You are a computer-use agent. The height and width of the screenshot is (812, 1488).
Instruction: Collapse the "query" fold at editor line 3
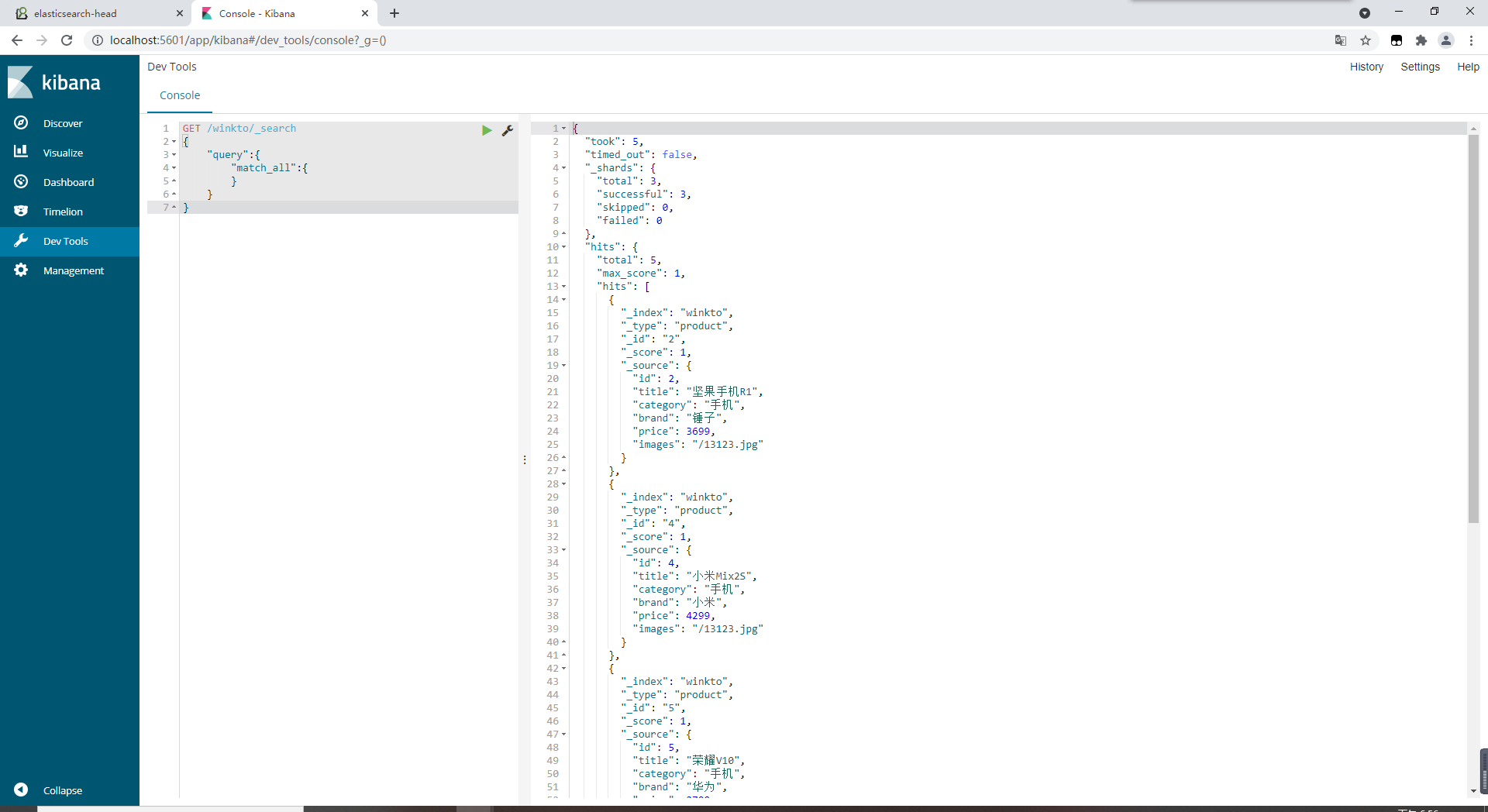coord(174,155)
